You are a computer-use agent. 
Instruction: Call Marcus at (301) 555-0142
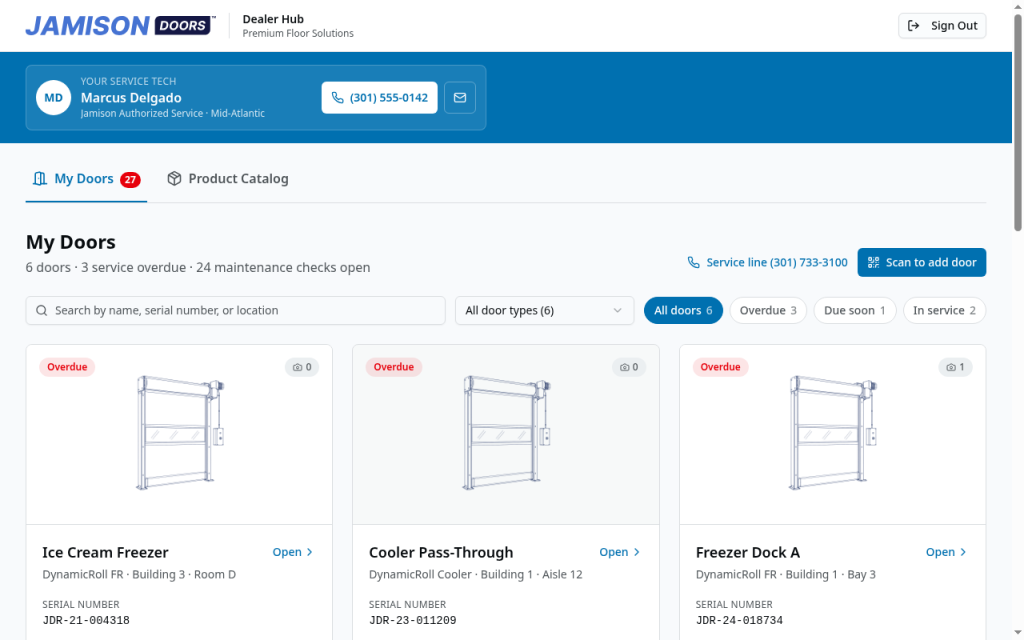[x=379, y=98]
